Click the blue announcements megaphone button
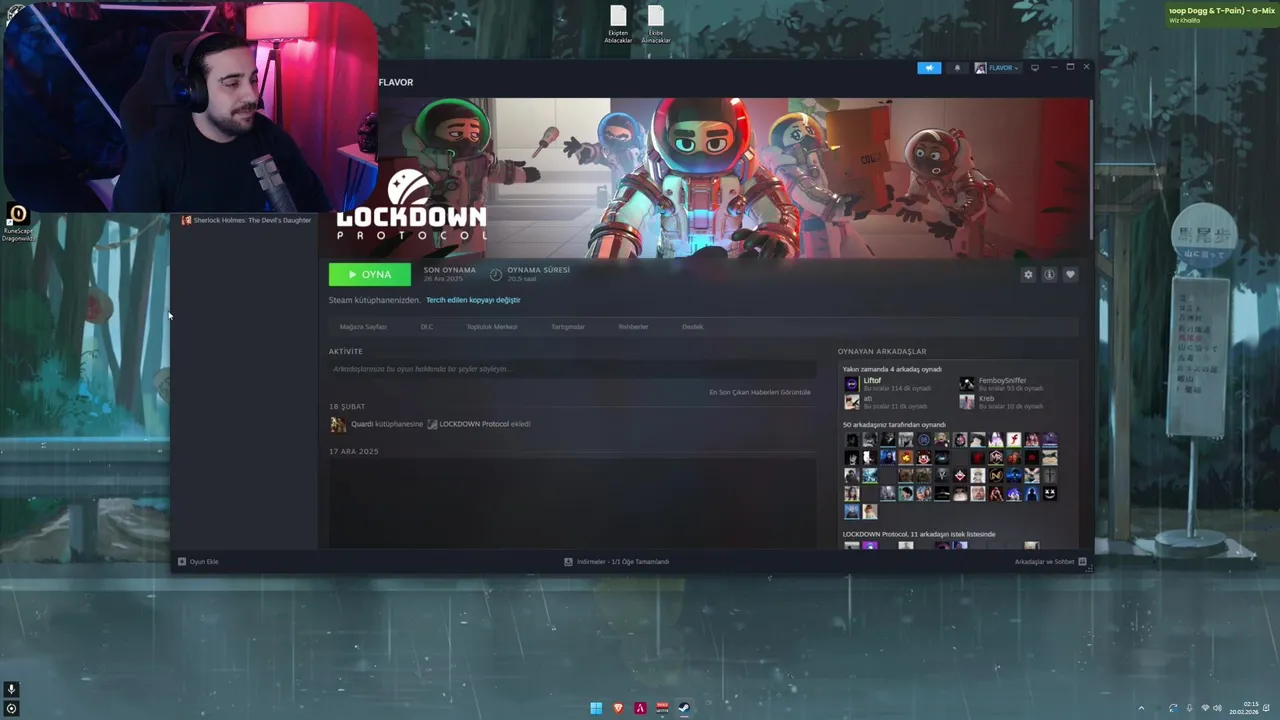1280x720 pixels. coord(929,68)
